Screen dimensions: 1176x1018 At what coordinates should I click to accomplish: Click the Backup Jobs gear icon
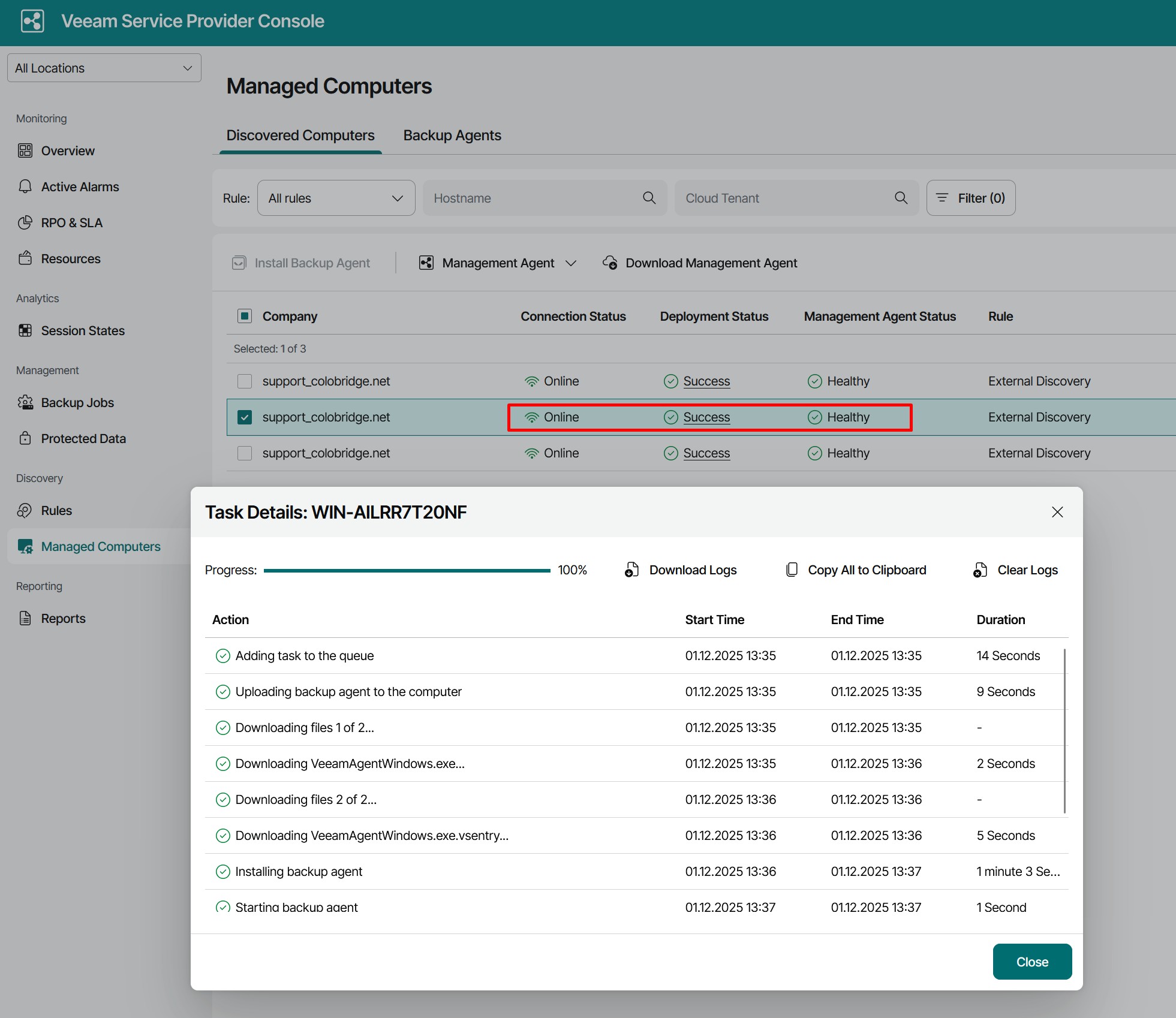(x=25, y=402)
